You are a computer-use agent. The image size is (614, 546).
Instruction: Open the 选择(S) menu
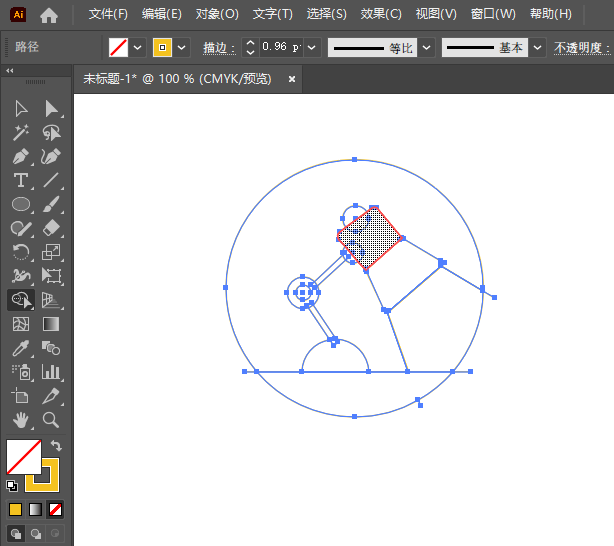[327, 14]
